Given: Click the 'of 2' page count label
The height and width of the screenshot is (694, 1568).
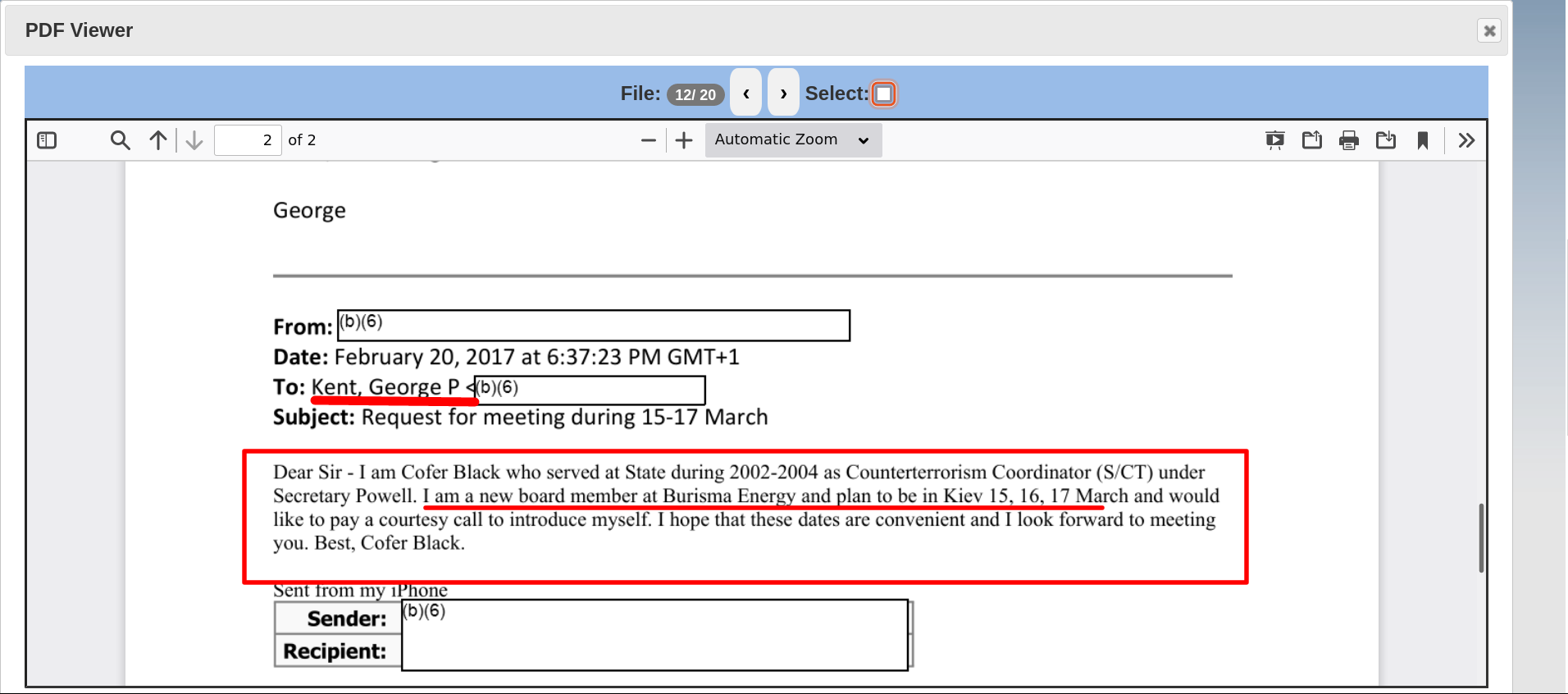Looking at the screenshot, I should pyautogui.click(x=302, y=140).
